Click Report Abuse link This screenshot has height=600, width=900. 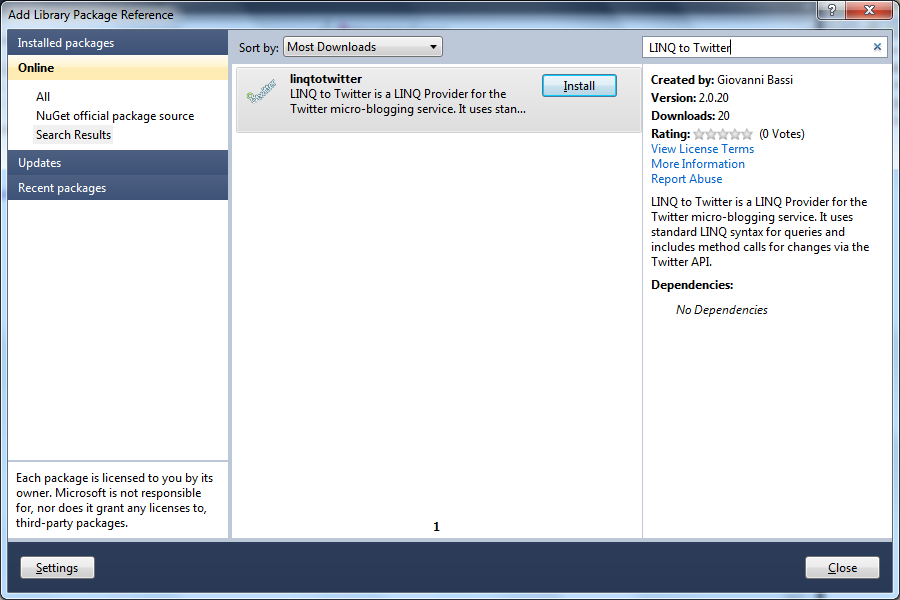tap(686, 179)
